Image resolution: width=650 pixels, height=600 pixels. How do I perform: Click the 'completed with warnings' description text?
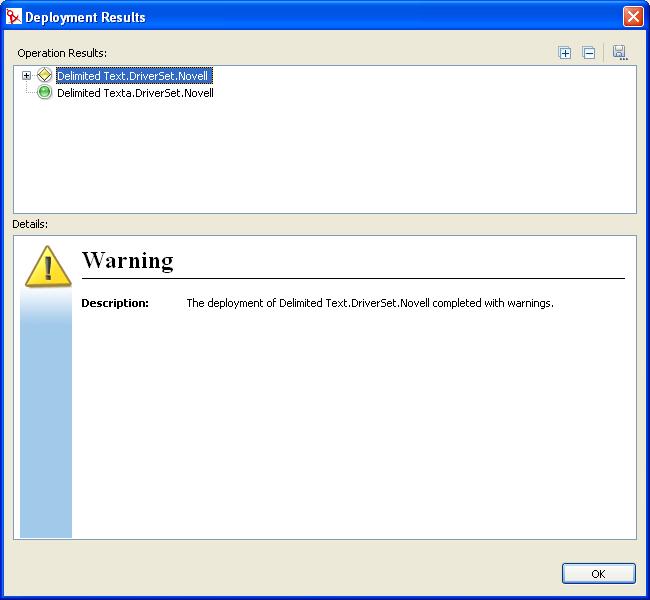pyautogui.click(x=493, y=303)
